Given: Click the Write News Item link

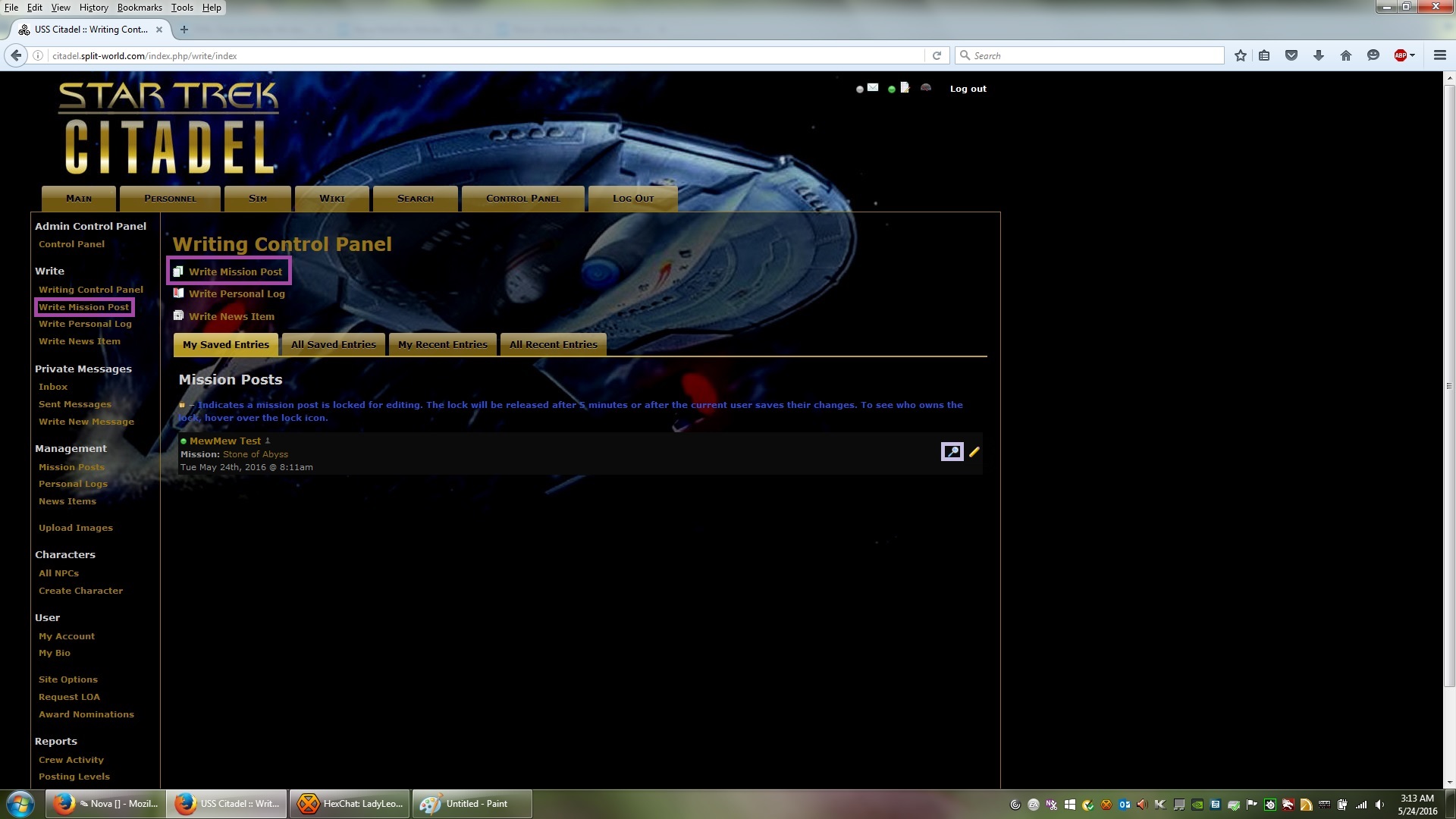Looking at the screenshot, I should (x=231, y=317).
